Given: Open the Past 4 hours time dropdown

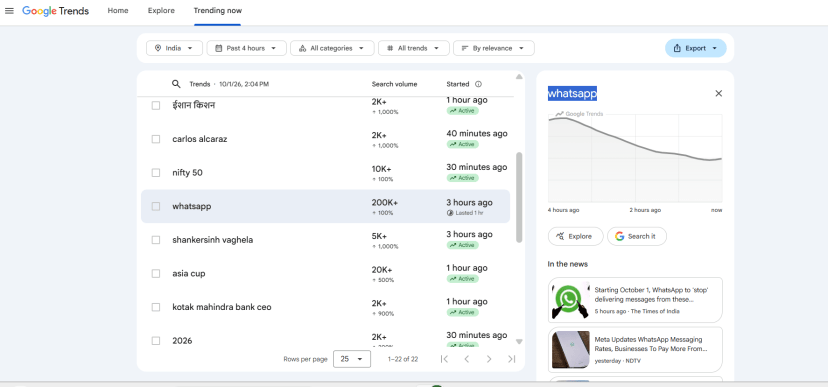Looking at the screenshot, I should (x=247, y=48).
